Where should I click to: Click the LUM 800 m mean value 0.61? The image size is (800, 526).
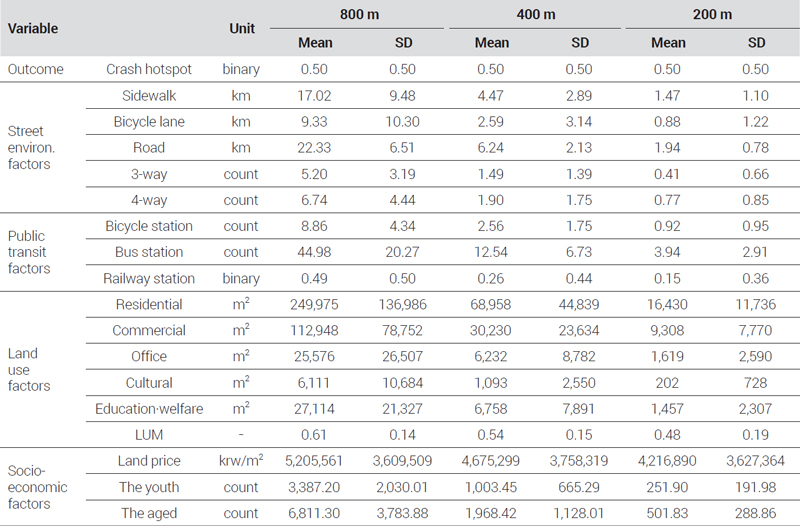point(314,435)
